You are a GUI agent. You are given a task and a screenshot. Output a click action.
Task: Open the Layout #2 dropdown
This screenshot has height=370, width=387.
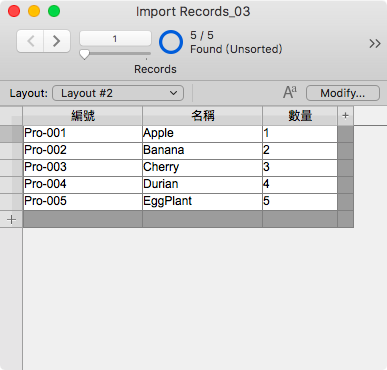pyautogui.click(x=118, y=93)
